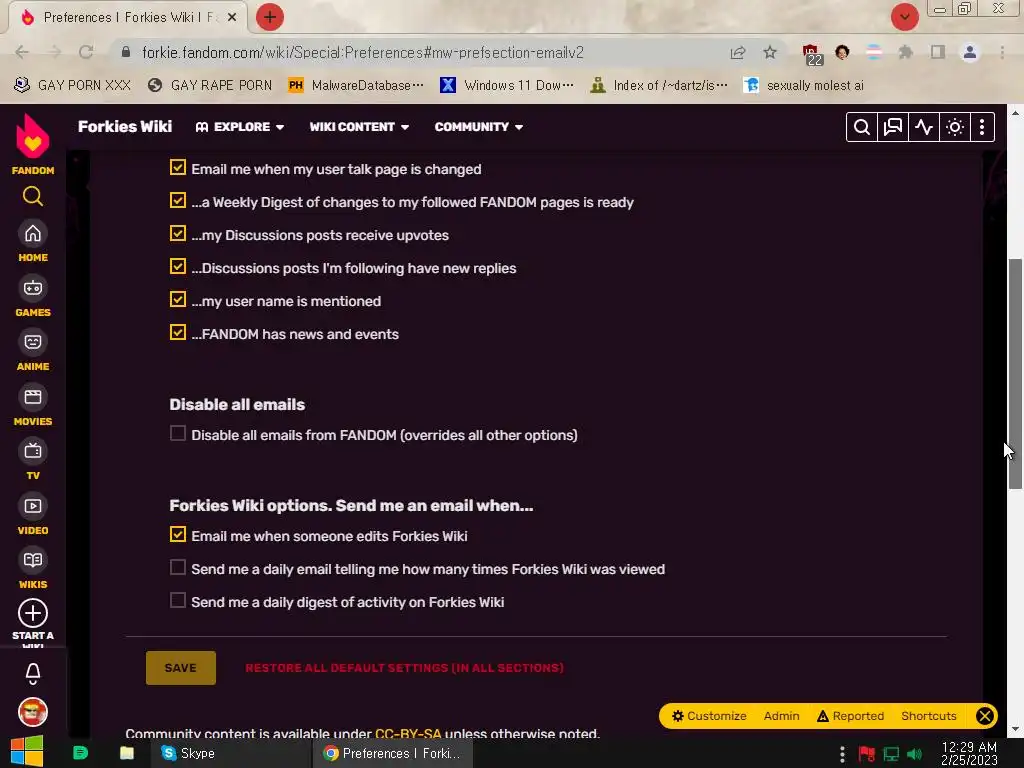Open File Explorer from the taskbar
1024x768 pixels.
click(x=127, y=753)
